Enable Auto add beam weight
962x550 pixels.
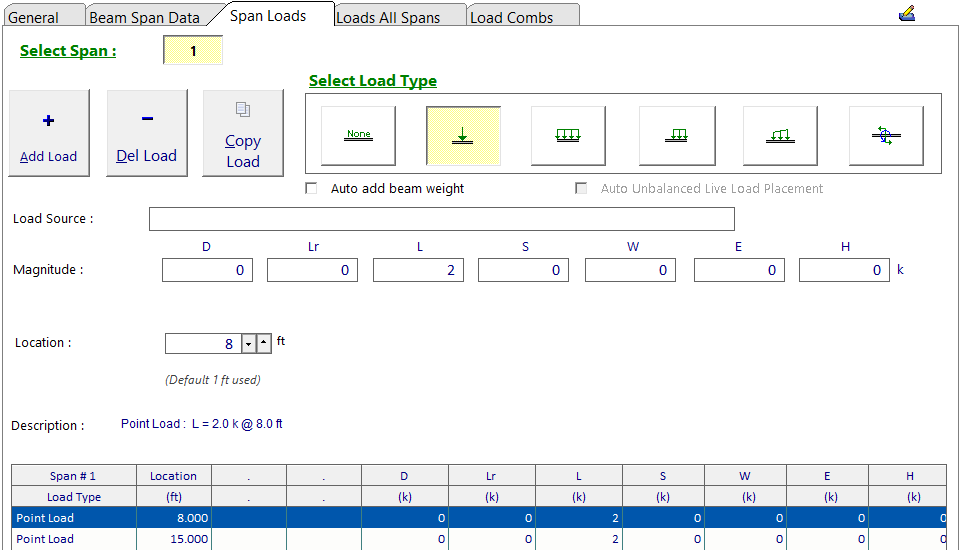(312, 188)
